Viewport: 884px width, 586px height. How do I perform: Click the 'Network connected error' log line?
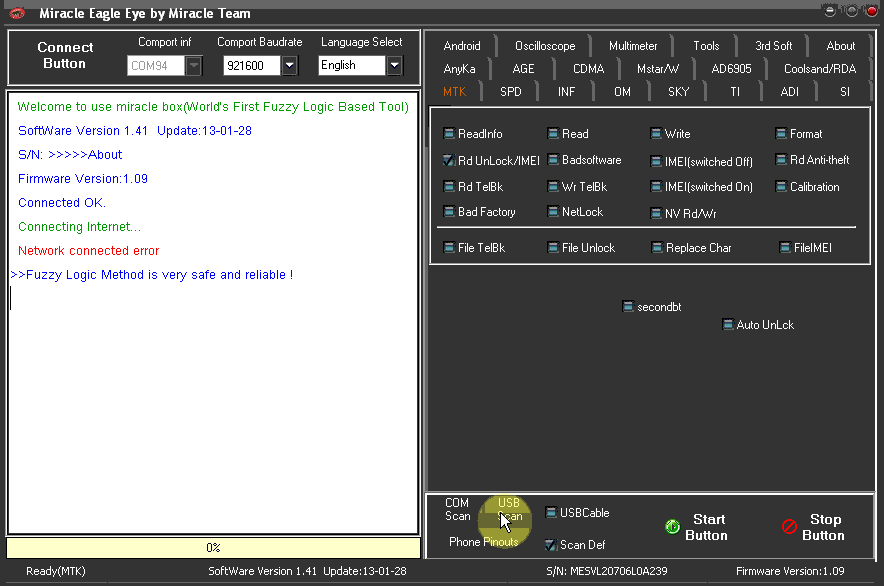pos(89,250)
